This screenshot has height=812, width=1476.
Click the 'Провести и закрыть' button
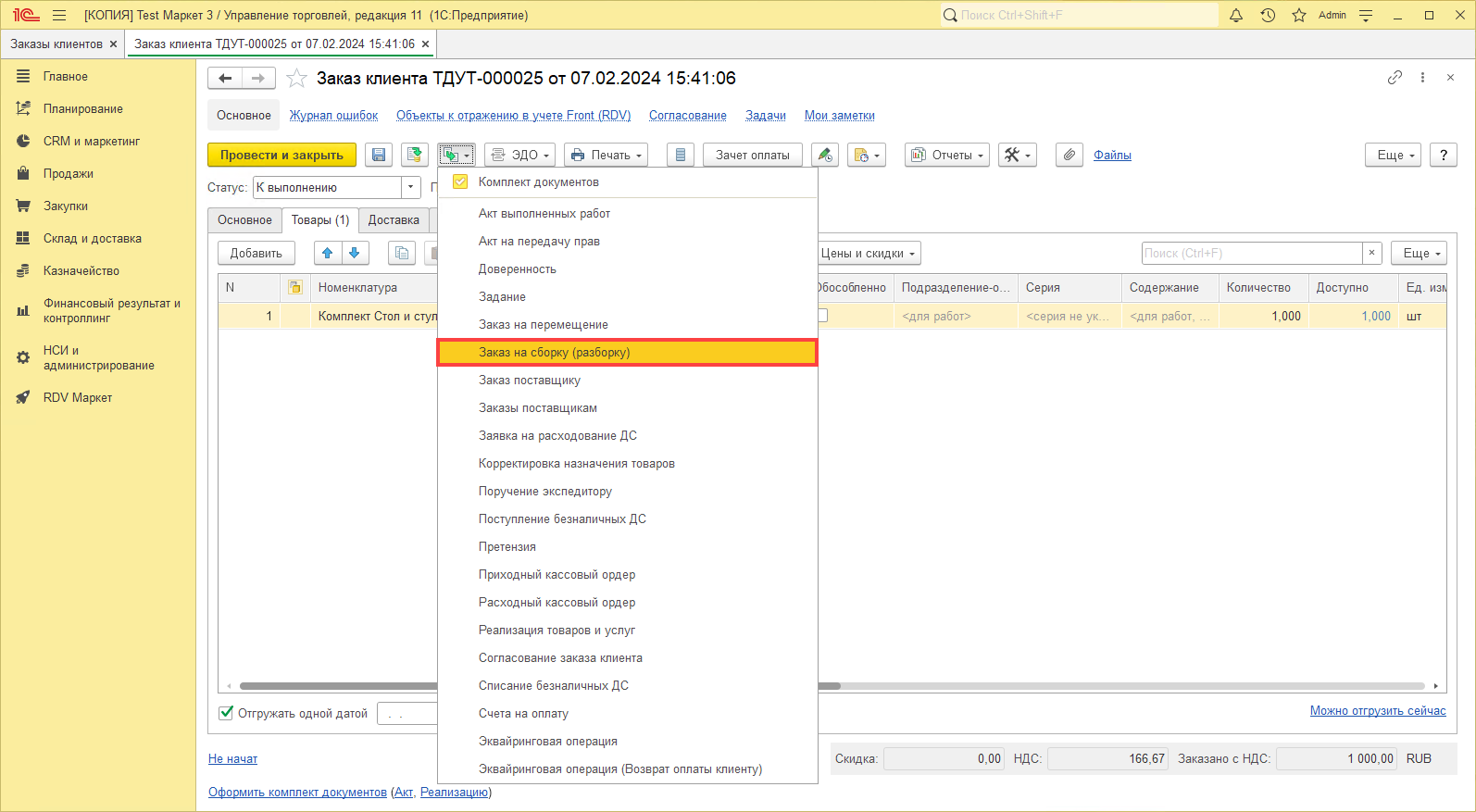pos(281,156)
